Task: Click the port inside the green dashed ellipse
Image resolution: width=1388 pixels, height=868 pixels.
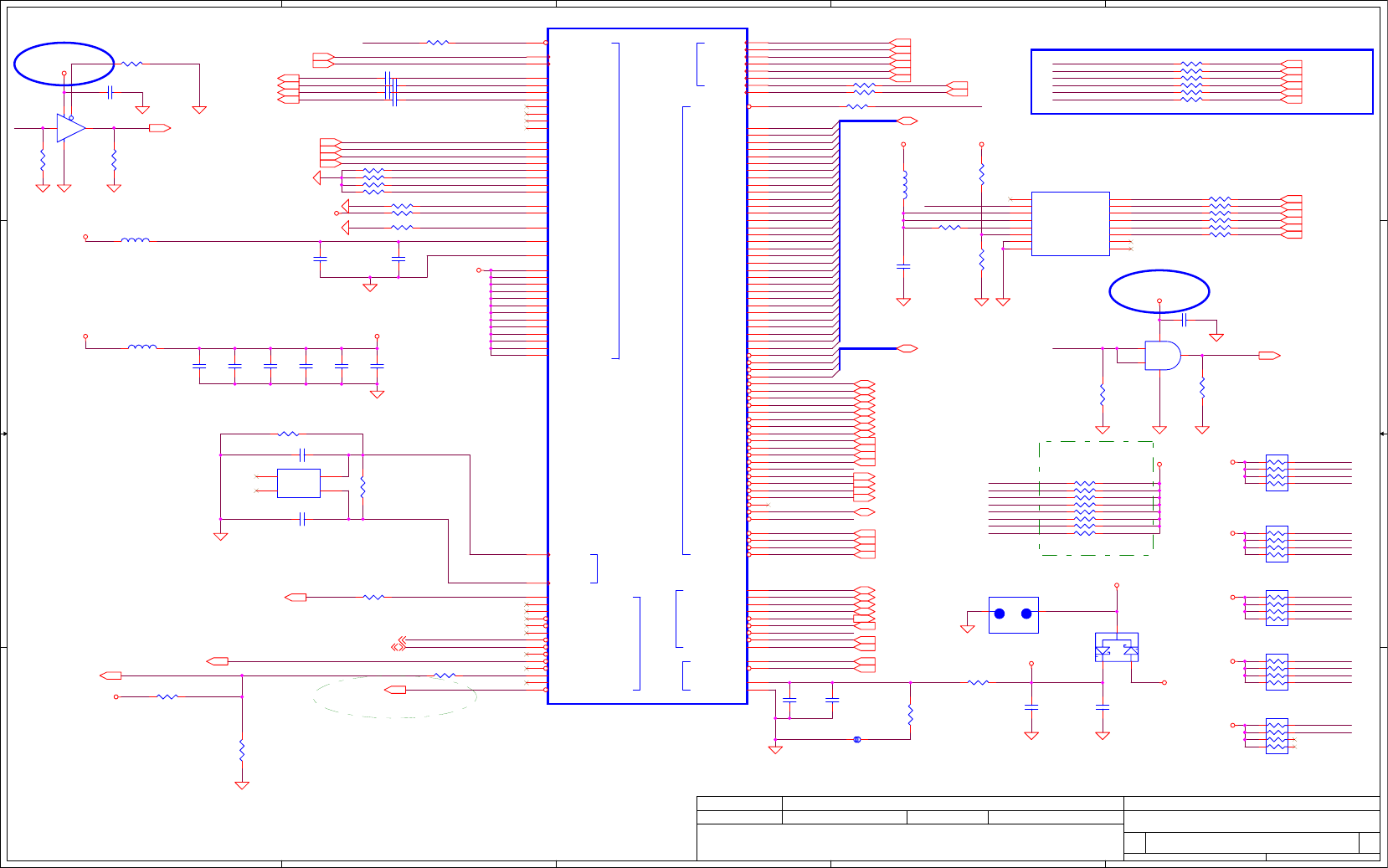Action: (x=395, y=690)
